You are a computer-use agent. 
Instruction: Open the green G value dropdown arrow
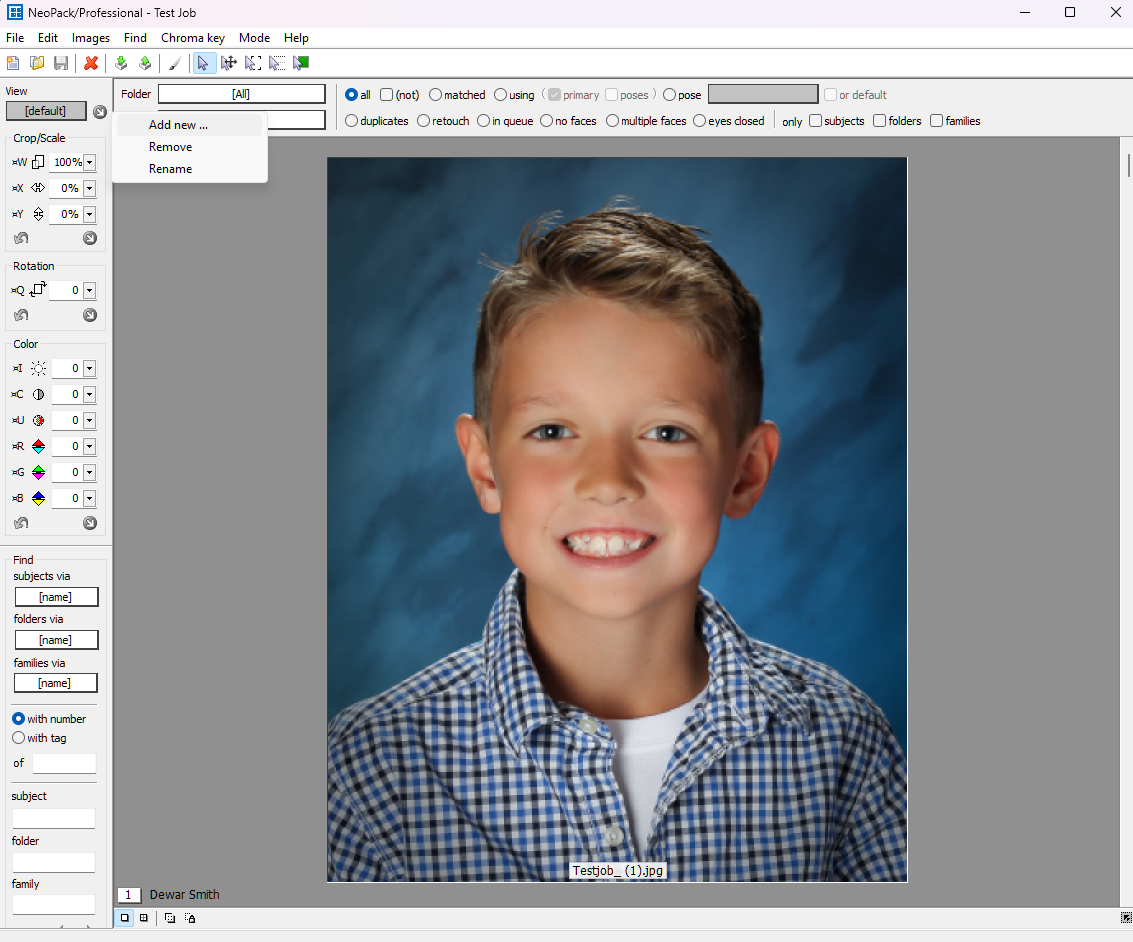(90, 472)
